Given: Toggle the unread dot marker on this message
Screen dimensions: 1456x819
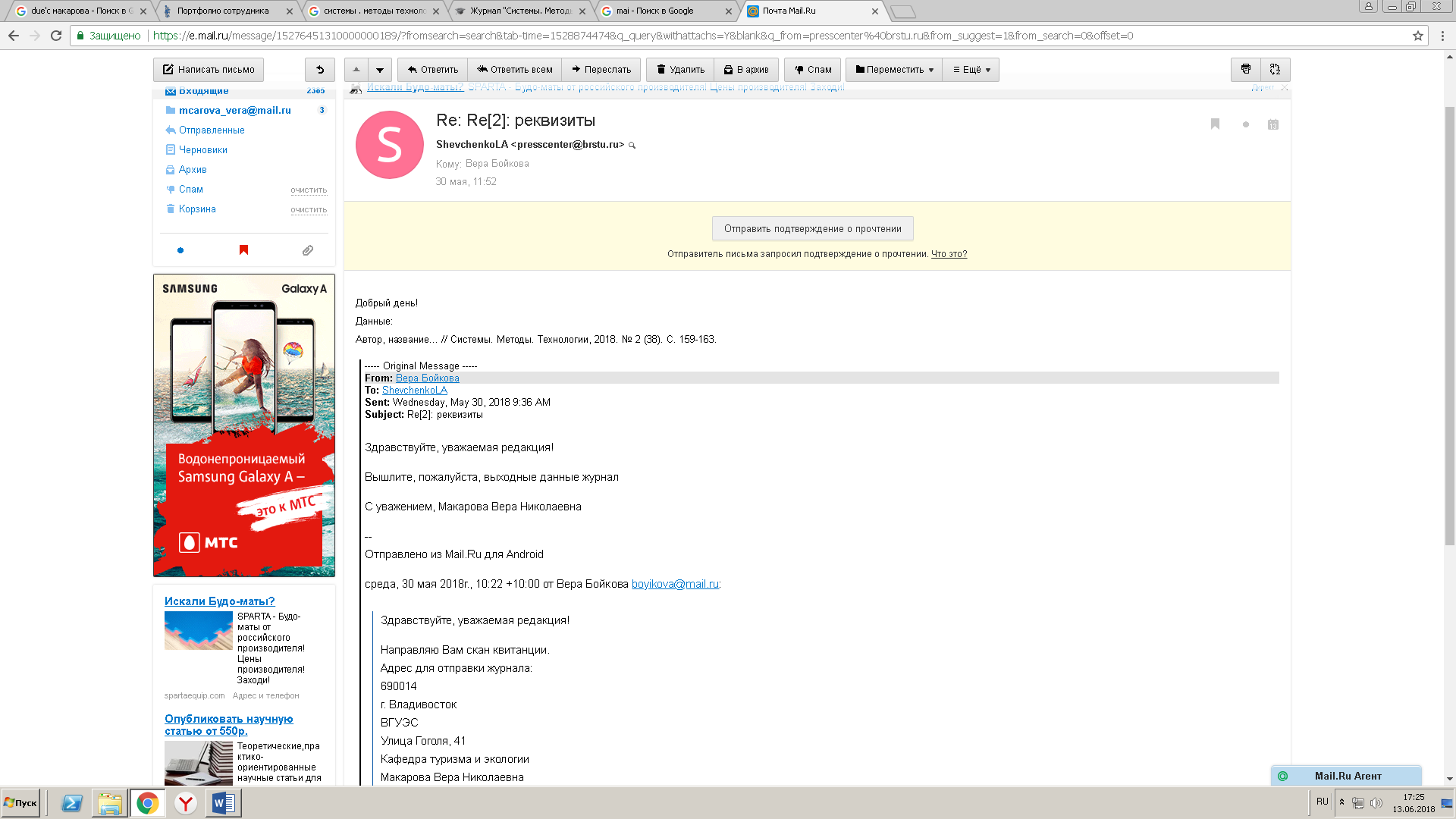Looking at the screenshot, I should [x=1245, y=124].
